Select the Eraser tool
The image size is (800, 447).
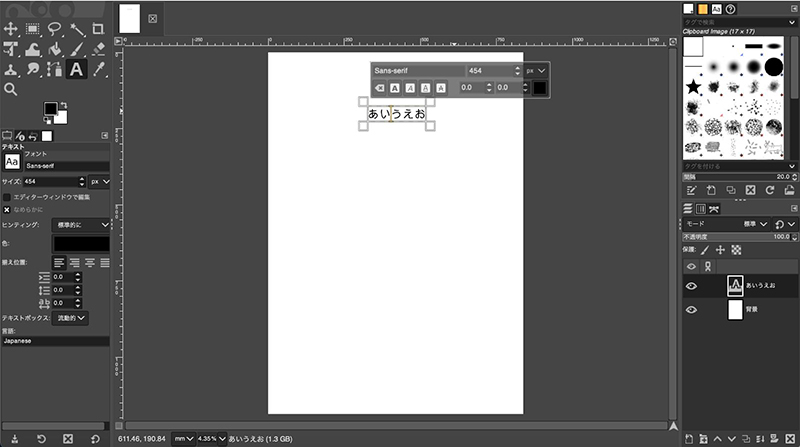[98, 49]
